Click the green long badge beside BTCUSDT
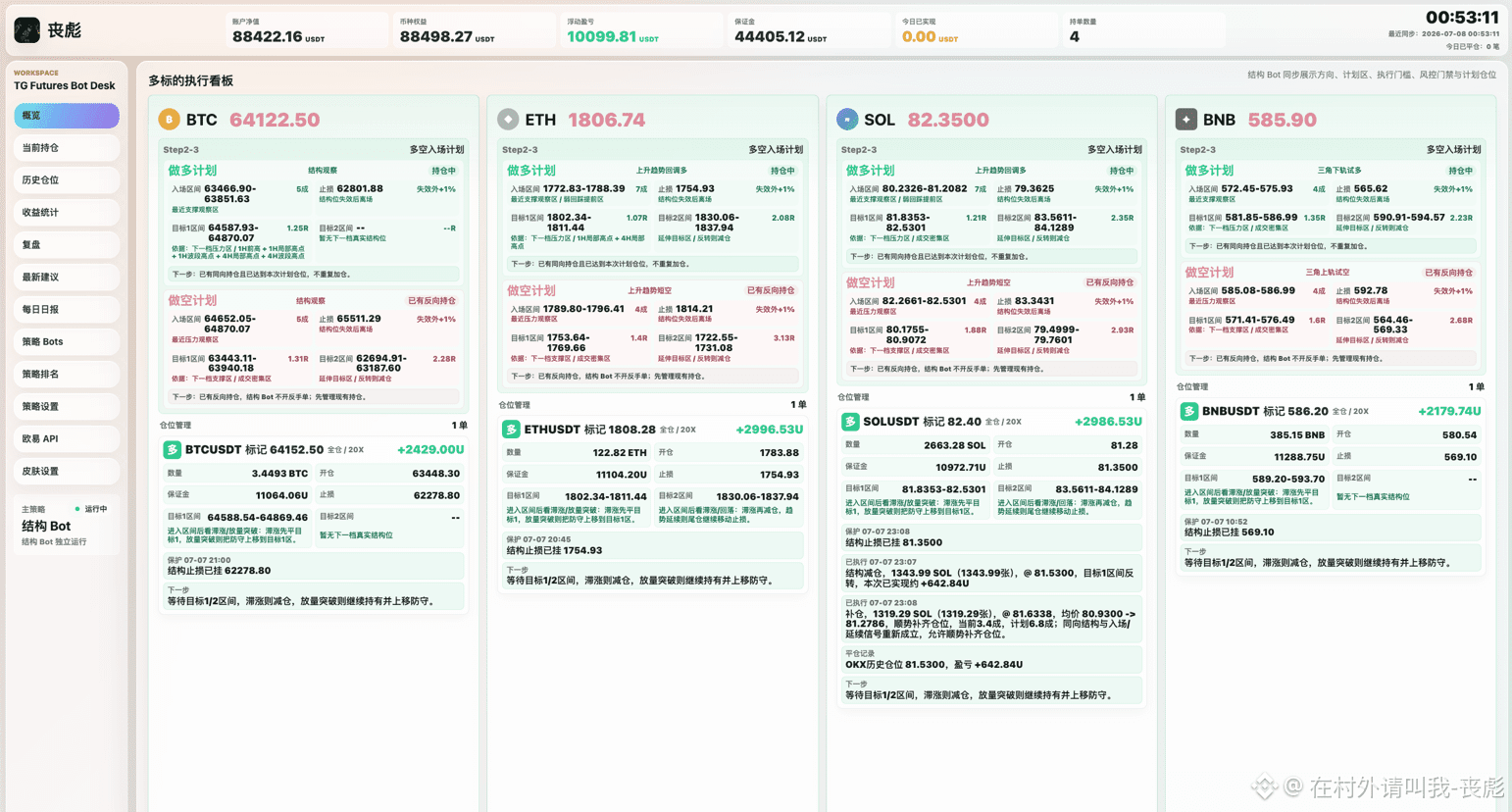 click(172, 449)
